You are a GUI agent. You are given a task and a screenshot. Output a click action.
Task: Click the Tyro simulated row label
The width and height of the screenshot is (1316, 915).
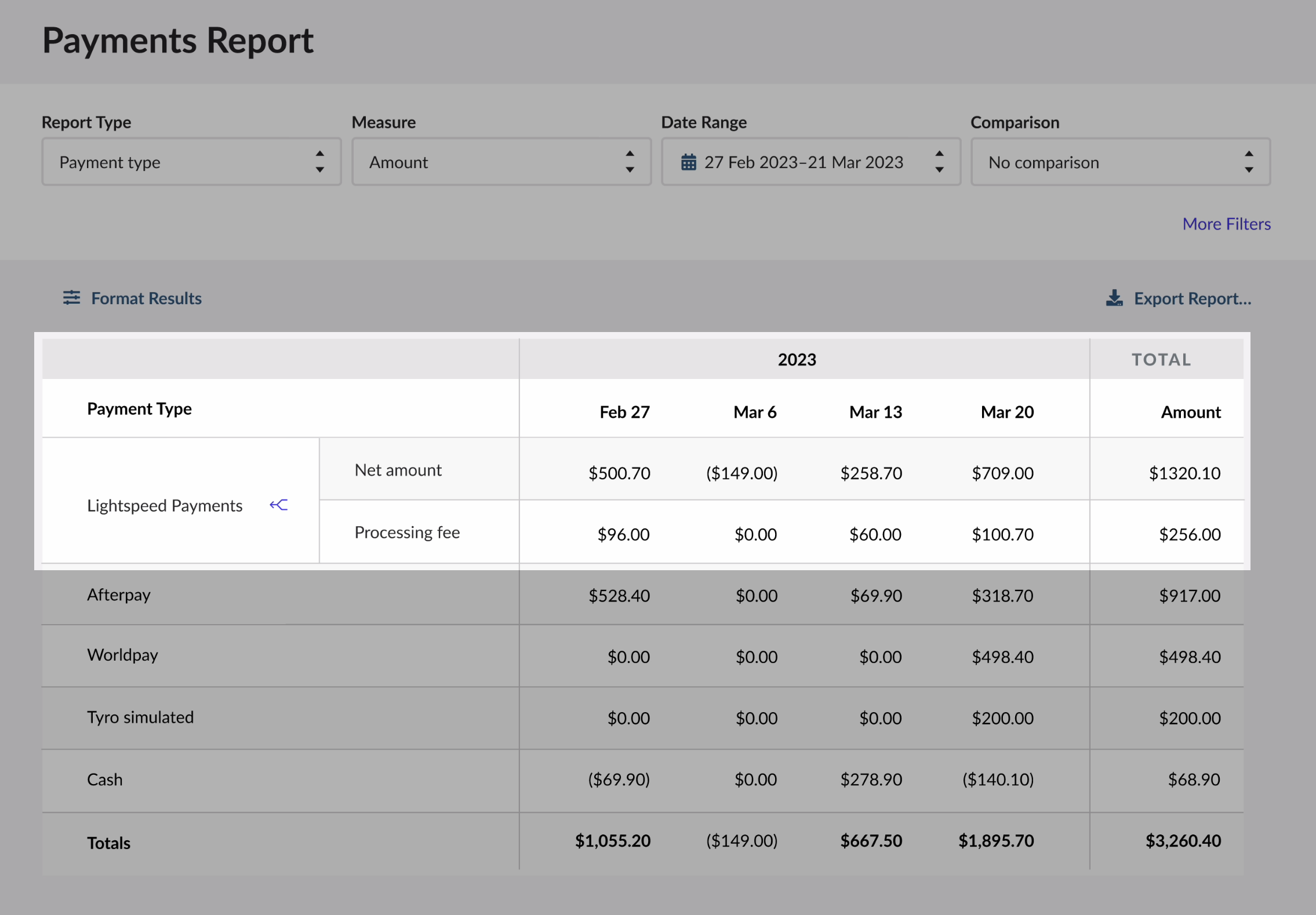pyautogui.click(x=140, y=717)
